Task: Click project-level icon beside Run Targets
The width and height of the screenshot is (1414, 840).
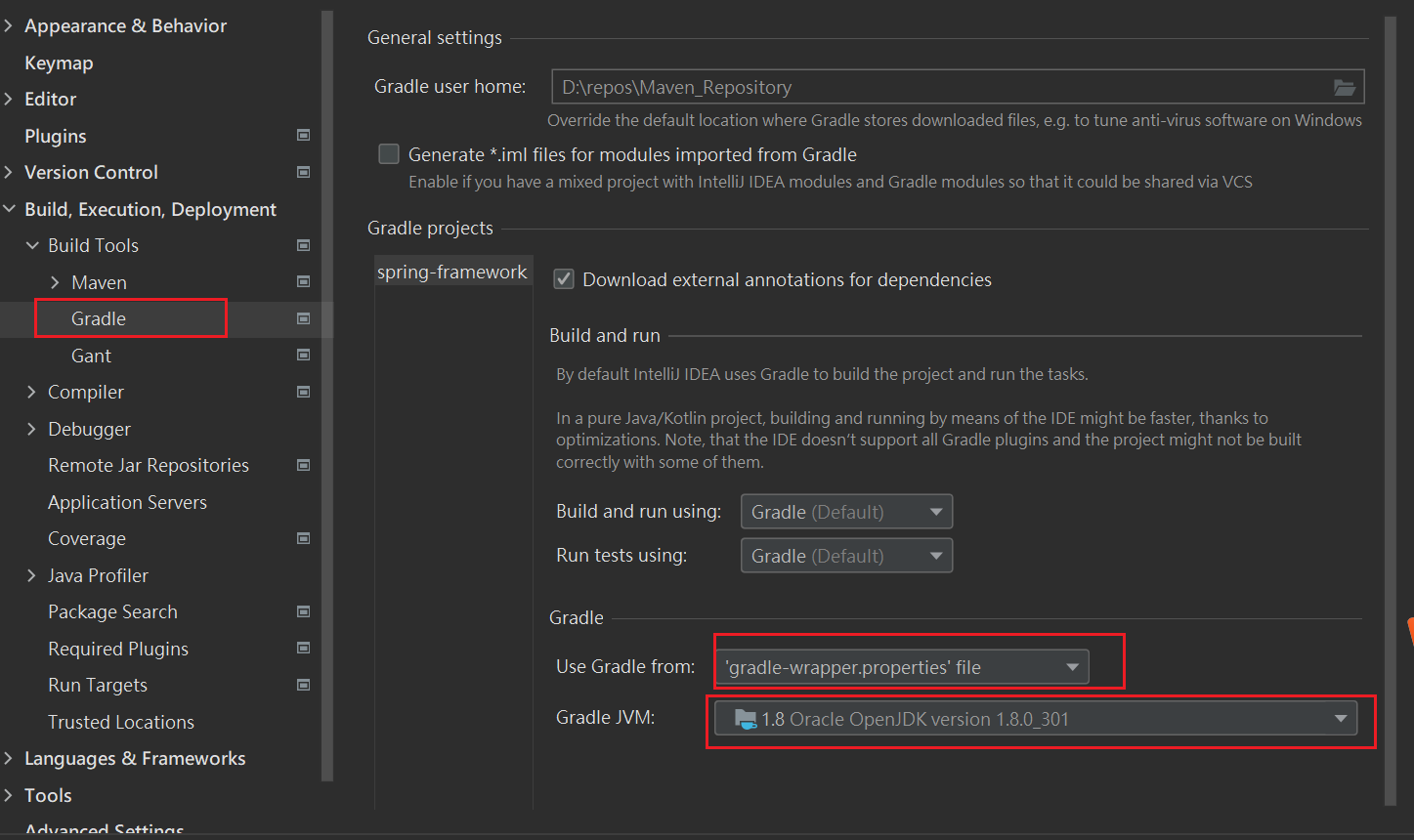Action: click(x=304, y=685)
